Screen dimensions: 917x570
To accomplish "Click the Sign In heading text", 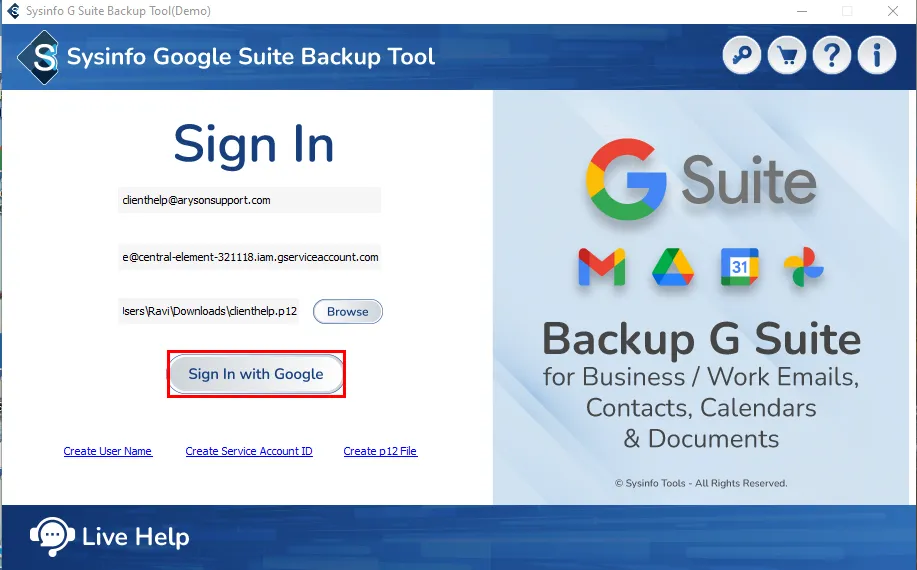I will [254, 144].
